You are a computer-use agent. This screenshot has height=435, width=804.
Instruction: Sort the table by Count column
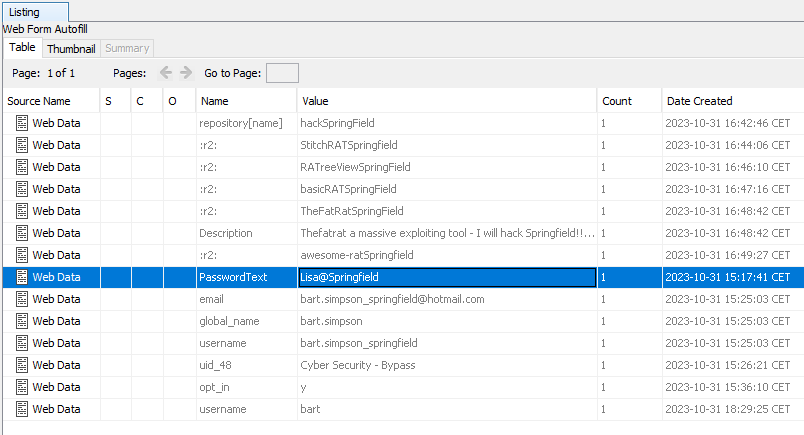pos(616,101)
